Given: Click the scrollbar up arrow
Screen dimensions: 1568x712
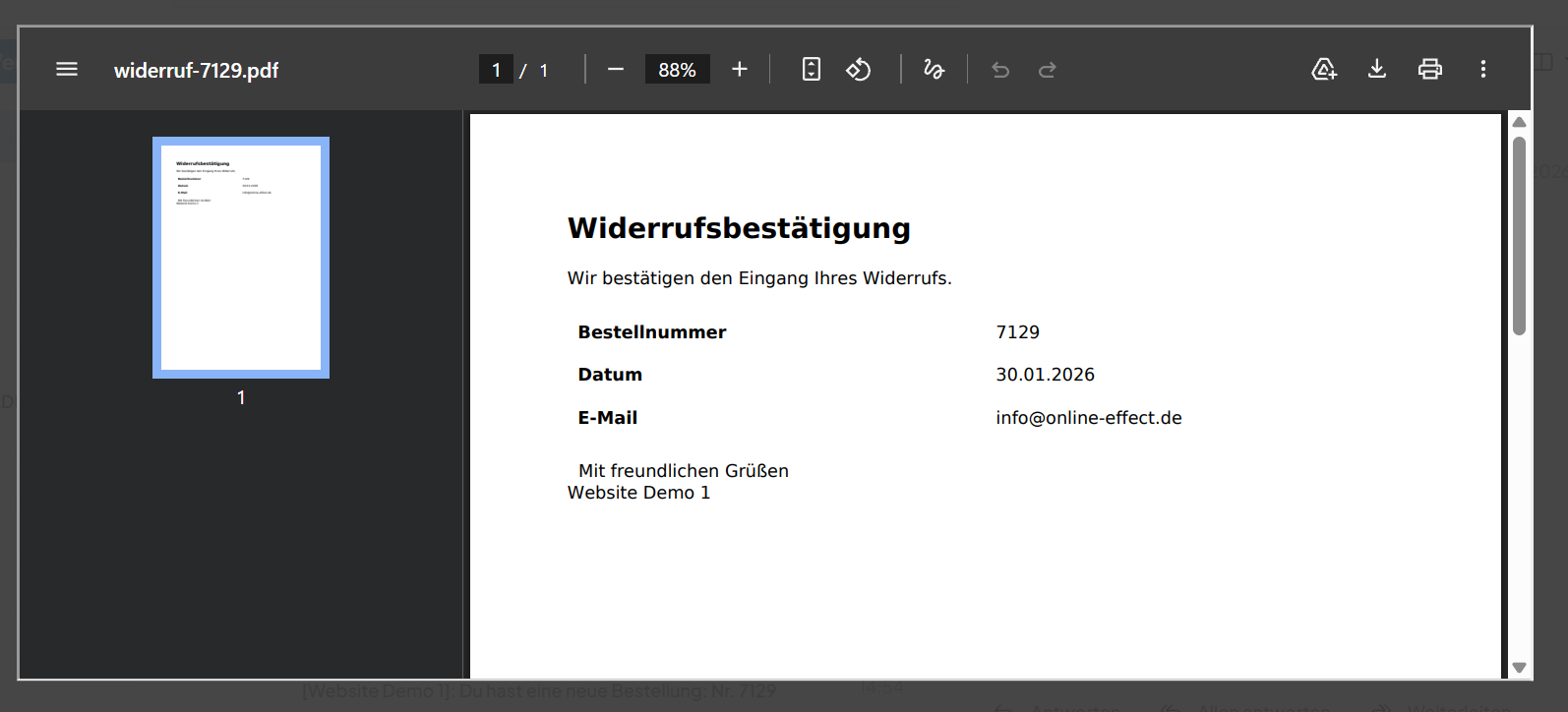Looking at the screenshot, I should [1519, 122].
